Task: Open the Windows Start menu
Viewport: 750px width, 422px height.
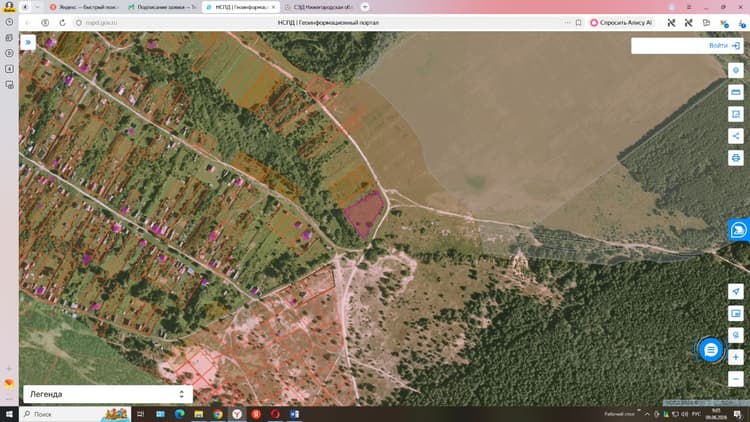Action: pos(9,414)
